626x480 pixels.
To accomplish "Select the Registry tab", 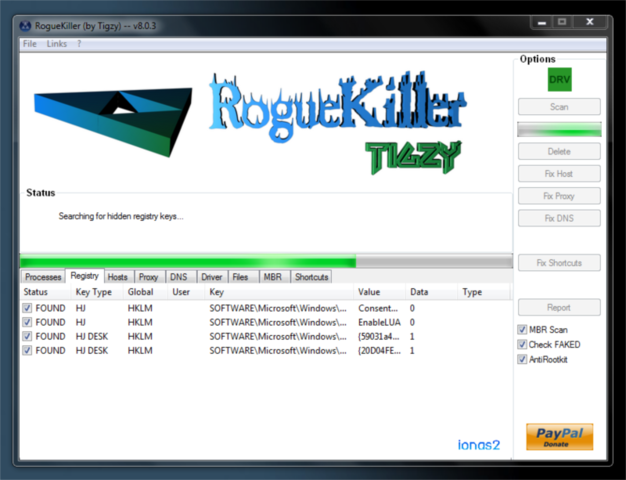I will (x=85, y=276).
